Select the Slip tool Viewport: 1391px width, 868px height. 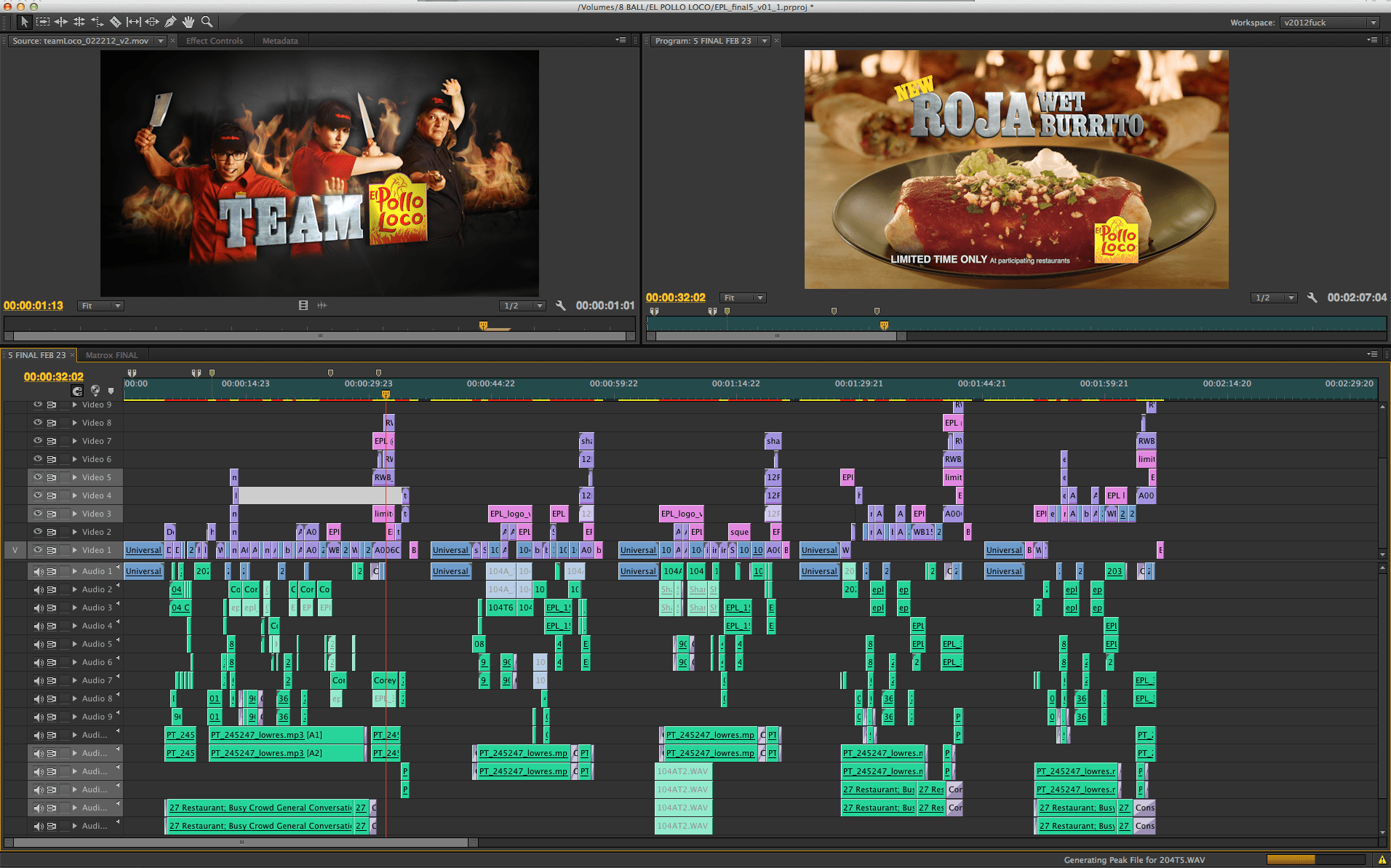coord(134,22)
